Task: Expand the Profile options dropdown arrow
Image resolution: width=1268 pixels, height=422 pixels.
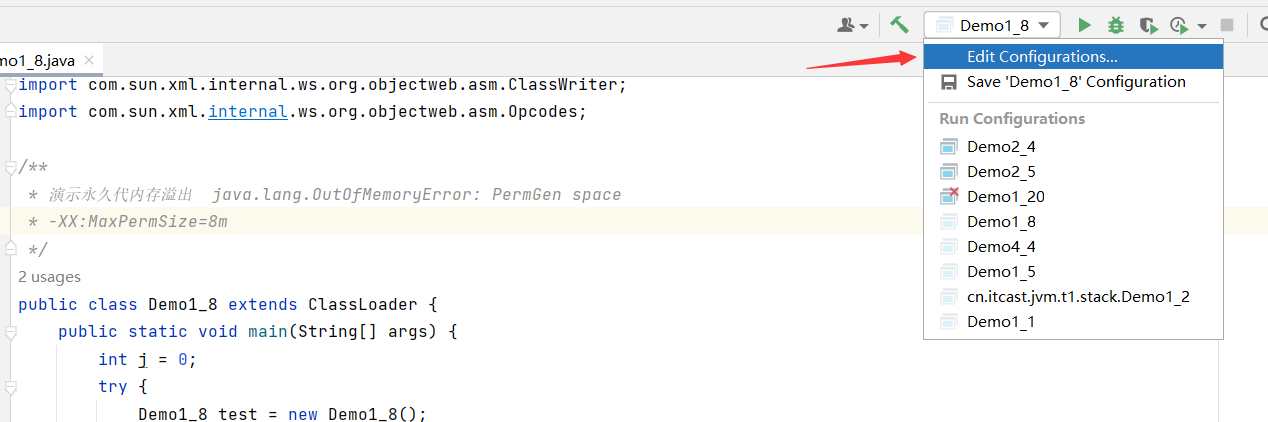Action: click(1201, 26)
